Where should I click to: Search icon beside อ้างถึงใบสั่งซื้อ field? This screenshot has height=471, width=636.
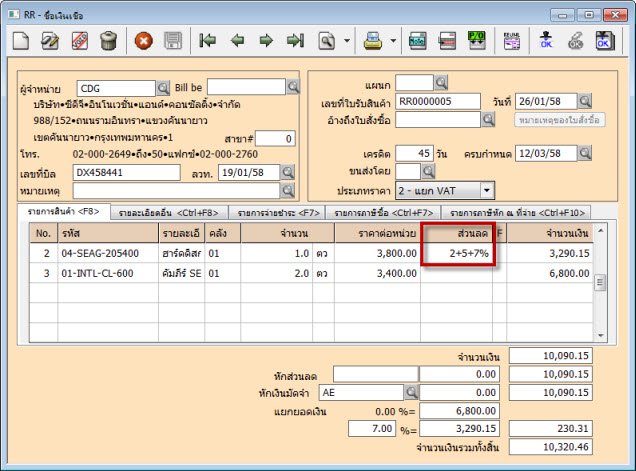click(488, 119)
